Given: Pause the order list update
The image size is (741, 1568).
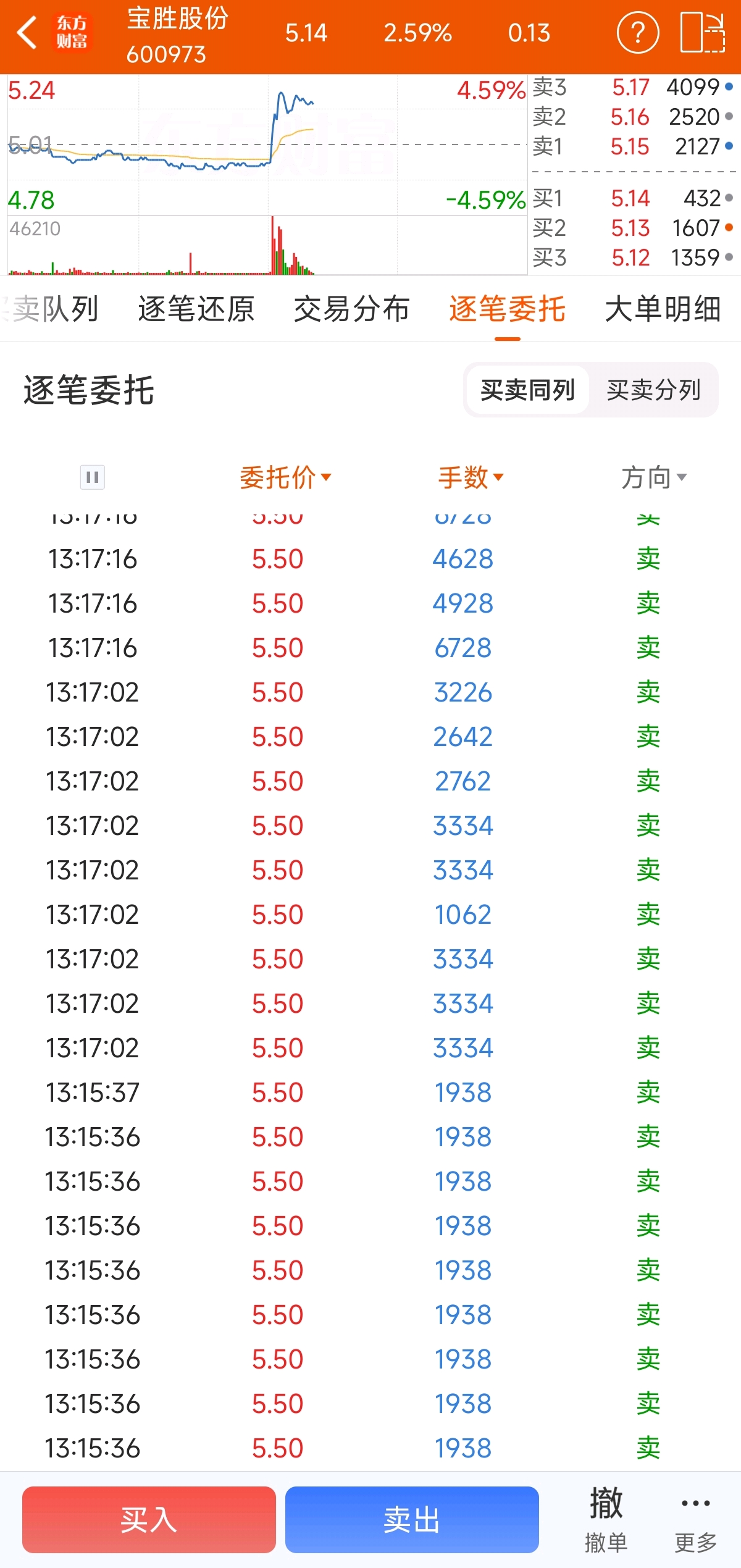Looking at the screenshot, I should 92,477.
